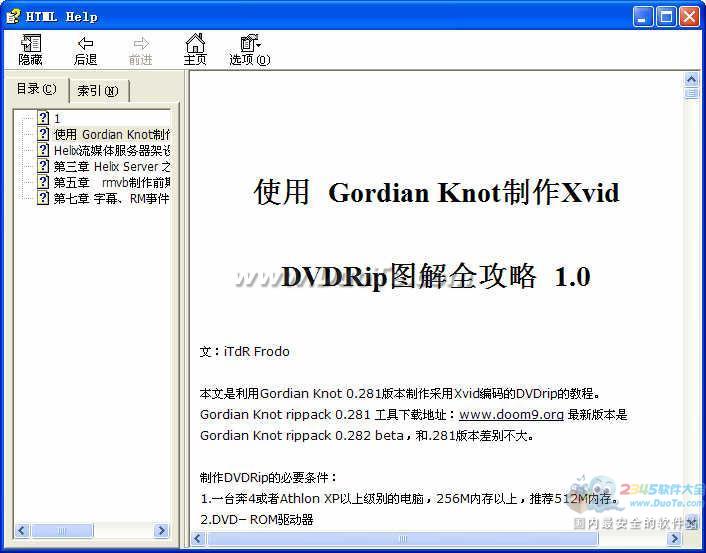Open the Helix流媒体服务器架设 topic
This screenshot has height=553, width=706.
pos(112,150)
